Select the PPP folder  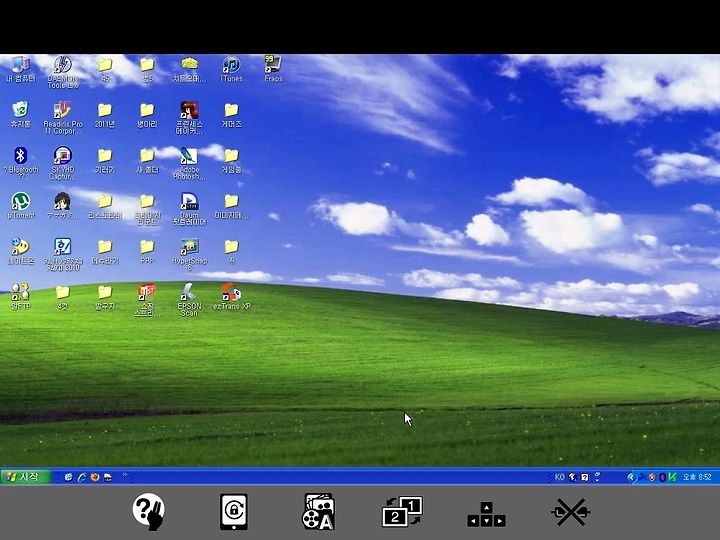click(147, 252)
